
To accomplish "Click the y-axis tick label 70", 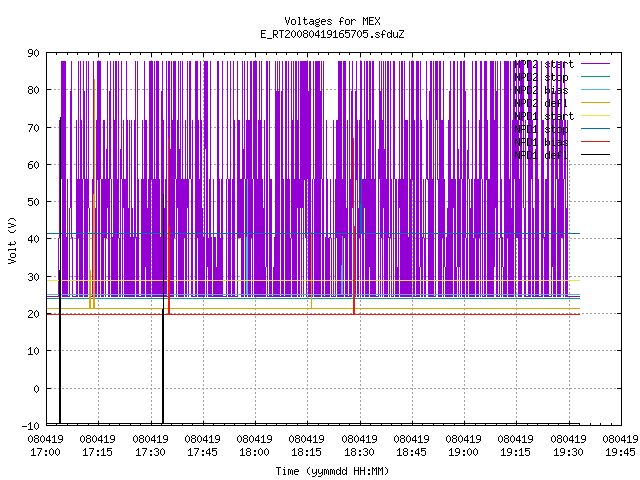I will coord(33,128).
